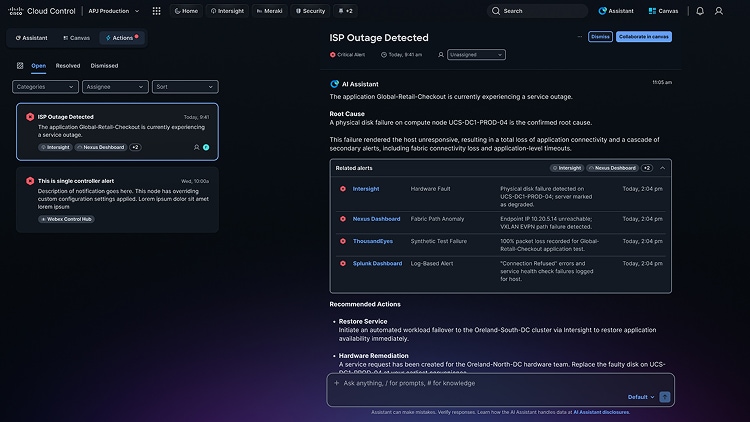The width and height of the screenshot is (750, 422).
Task: Click the critical icon on single controller alert
Action: point(30,181)
